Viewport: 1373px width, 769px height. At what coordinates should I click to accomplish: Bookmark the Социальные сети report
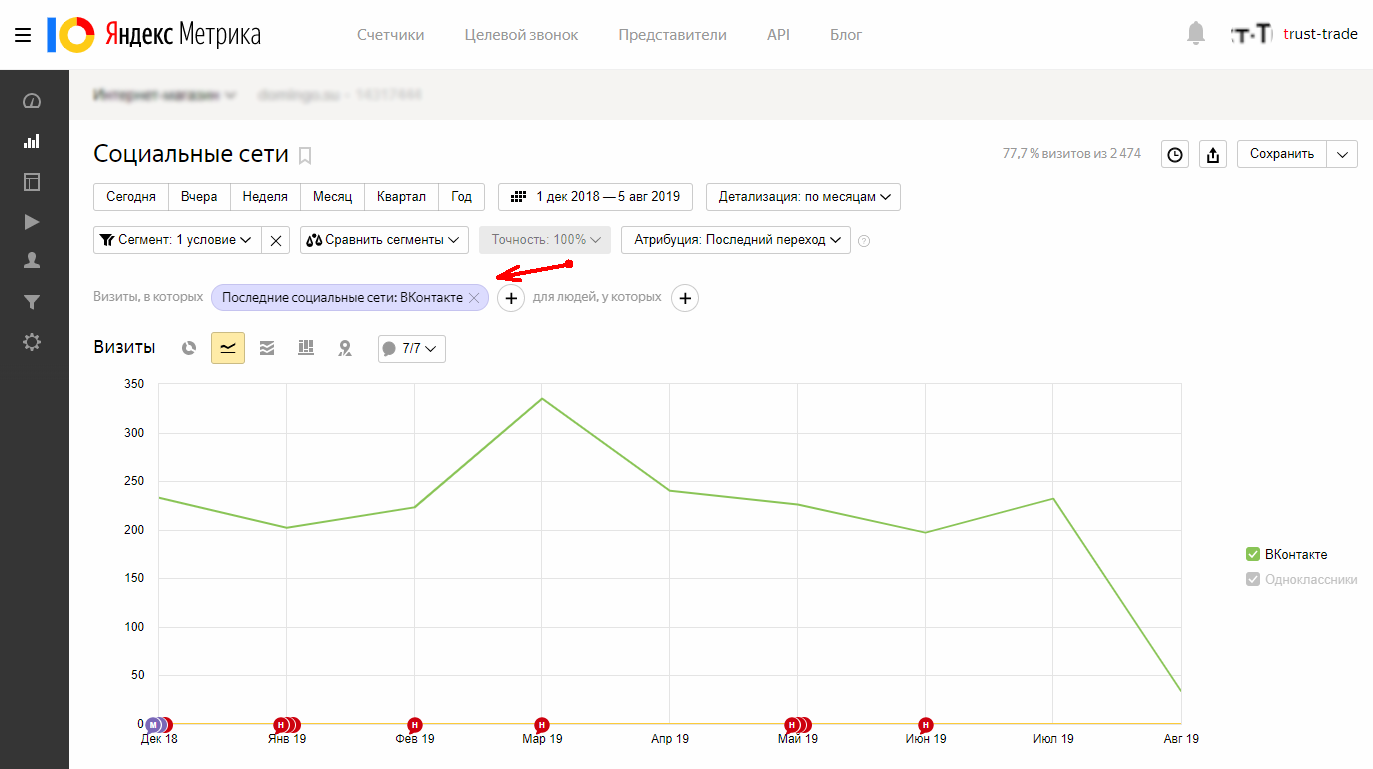pyautogui.click(x=305, y=155)
